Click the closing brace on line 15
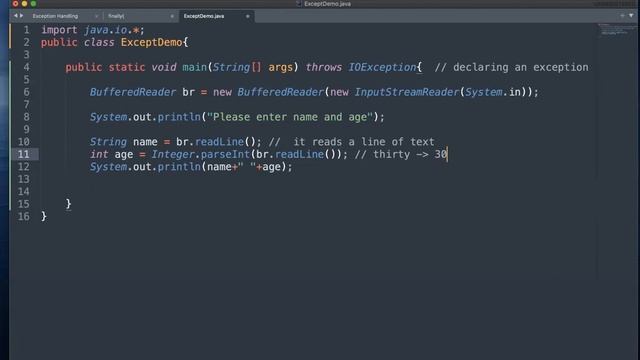Image resolution: width=640 pixels, height=360 pixels. (69, 204)
